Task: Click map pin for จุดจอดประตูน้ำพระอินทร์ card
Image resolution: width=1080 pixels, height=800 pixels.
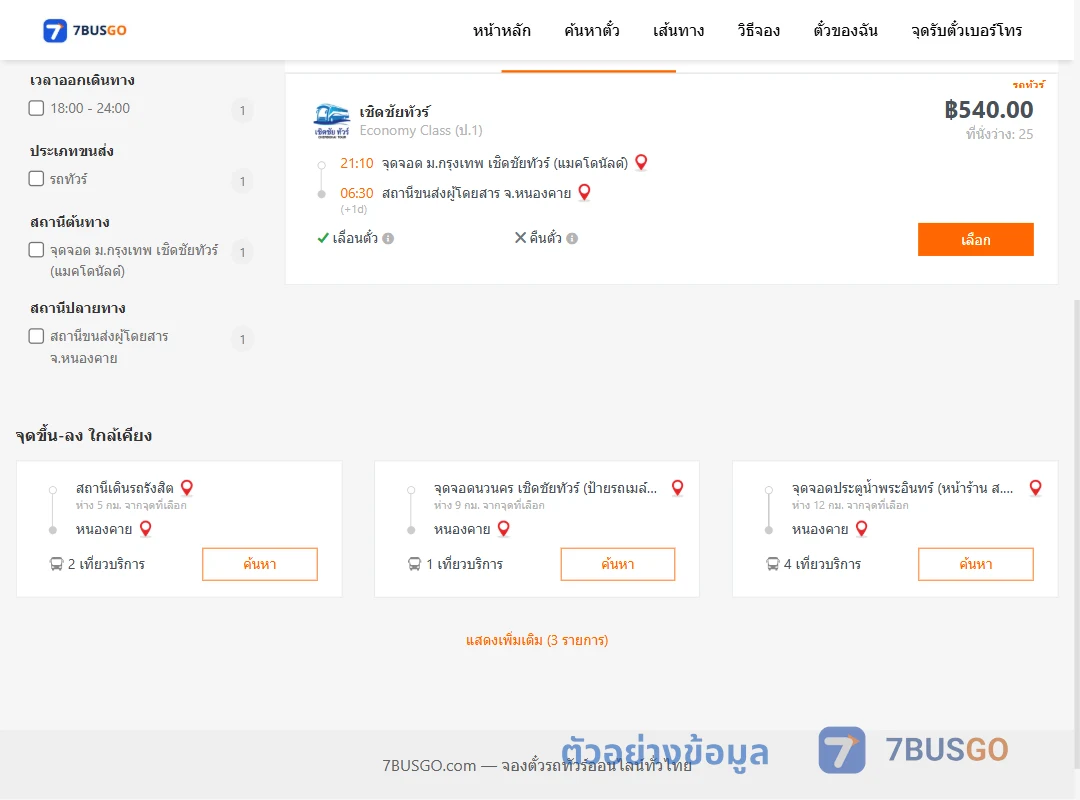Action: [x=1035, y=488]
